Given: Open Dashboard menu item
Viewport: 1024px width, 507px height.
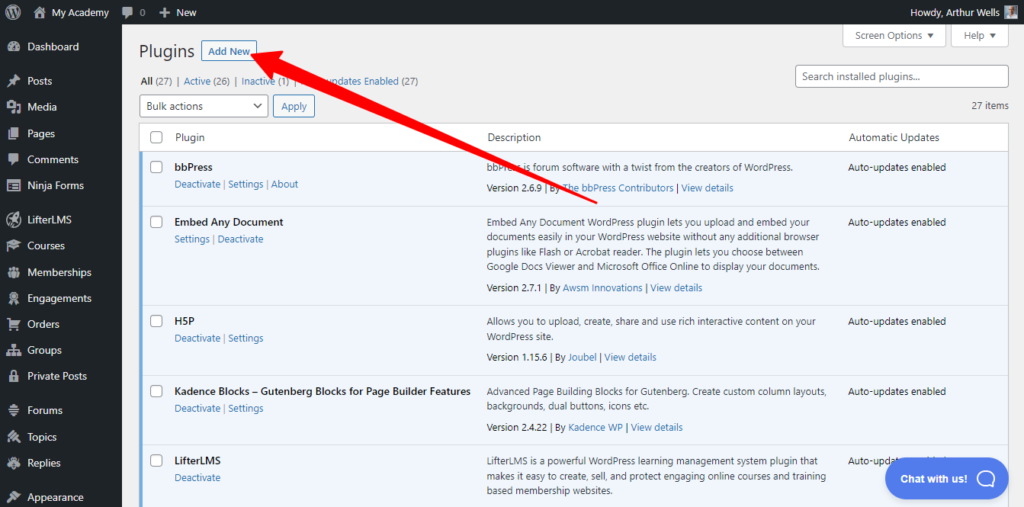Looking at the screenshot, I should coord(53,47).
